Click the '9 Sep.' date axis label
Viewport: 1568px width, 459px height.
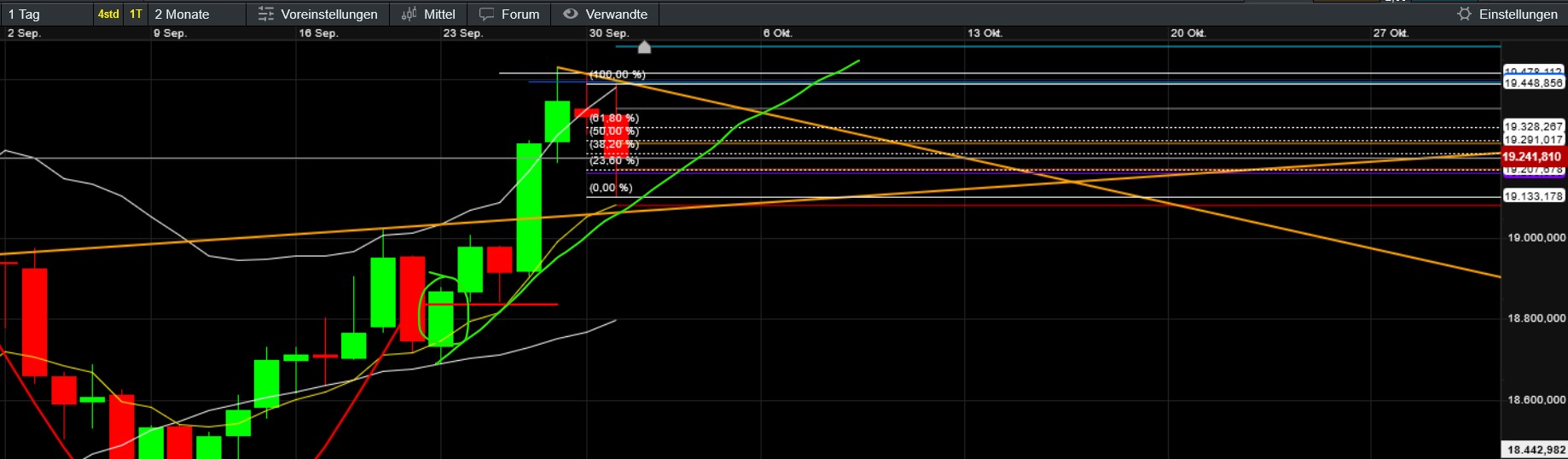[170, 33]
